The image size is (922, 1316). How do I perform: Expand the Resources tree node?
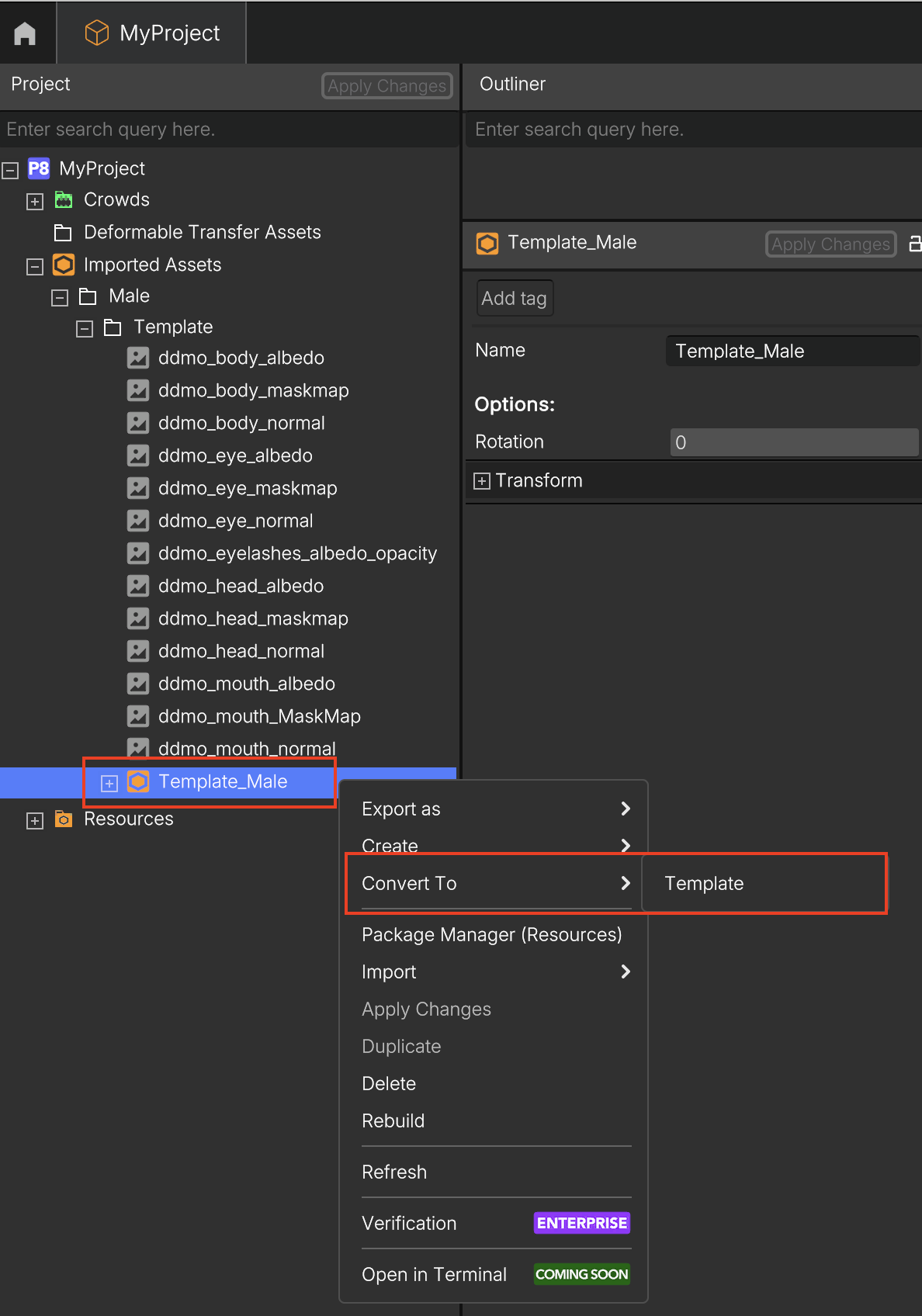pos(35,821)
